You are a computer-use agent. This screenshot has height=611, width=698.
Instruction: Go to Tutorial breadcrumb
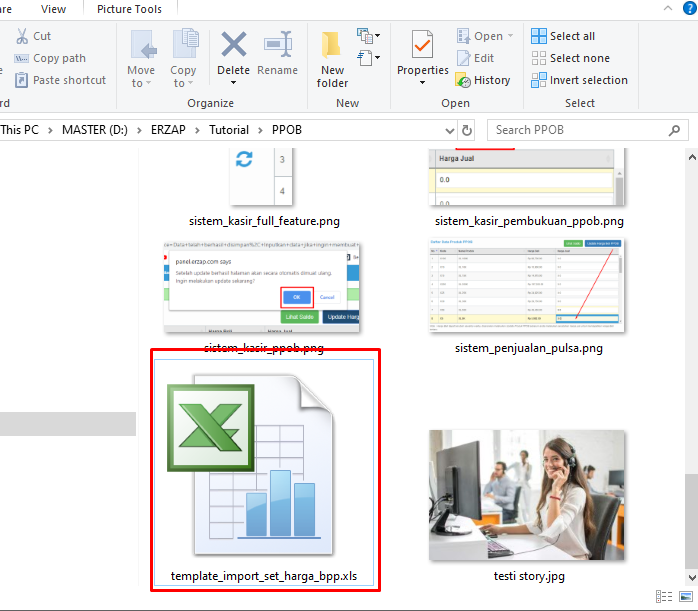tap(229, 130)
